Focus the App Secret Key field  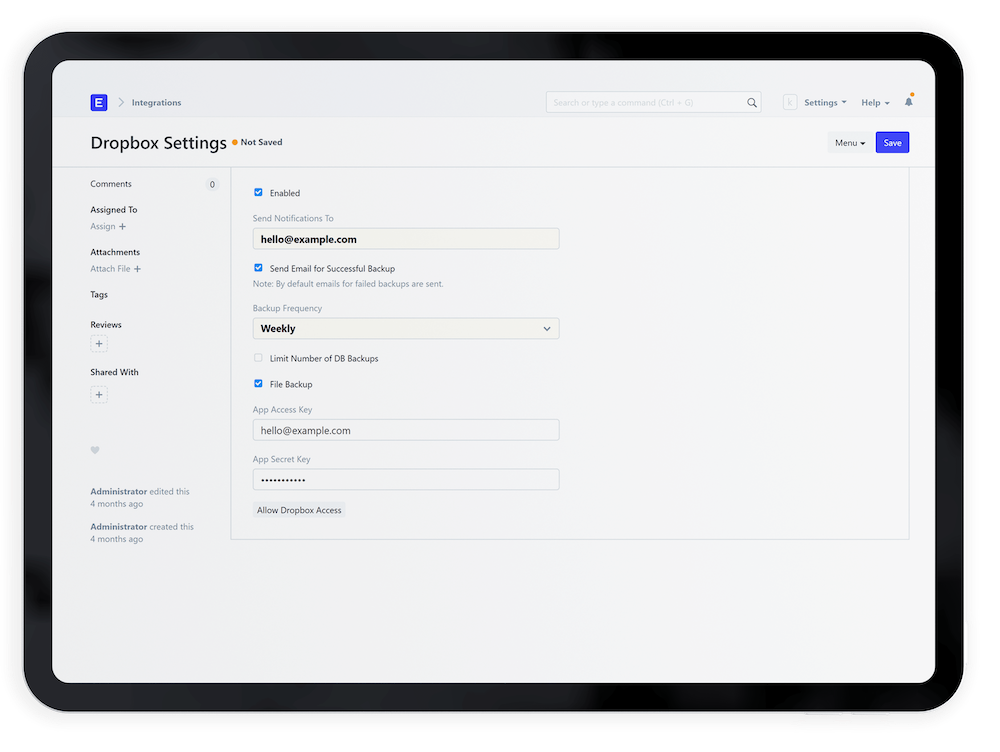tap(406, 480)
